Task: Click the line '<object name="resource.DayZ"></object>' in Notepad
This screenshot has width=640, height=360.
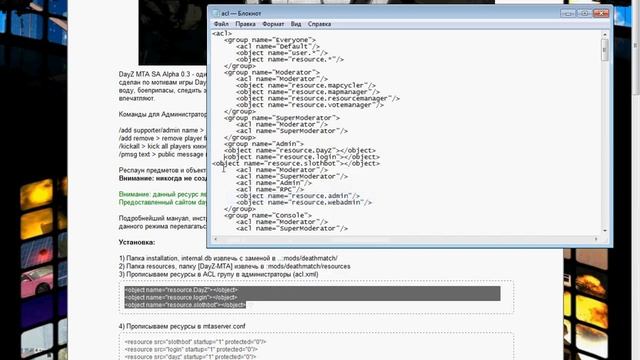Action: pos(300,150)
